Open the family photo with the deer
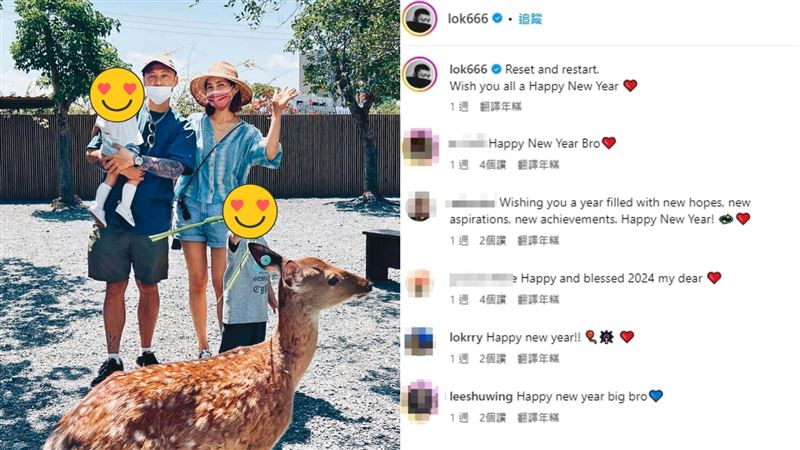This screenshot has height=450, width=800. [200, 225]
